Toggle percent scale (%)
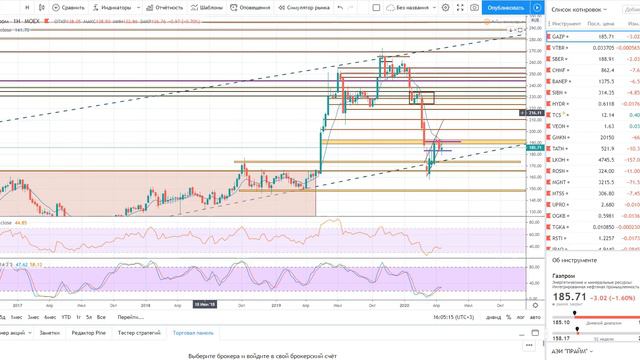This screenshot has height=360, width=640. click(509, 317)
